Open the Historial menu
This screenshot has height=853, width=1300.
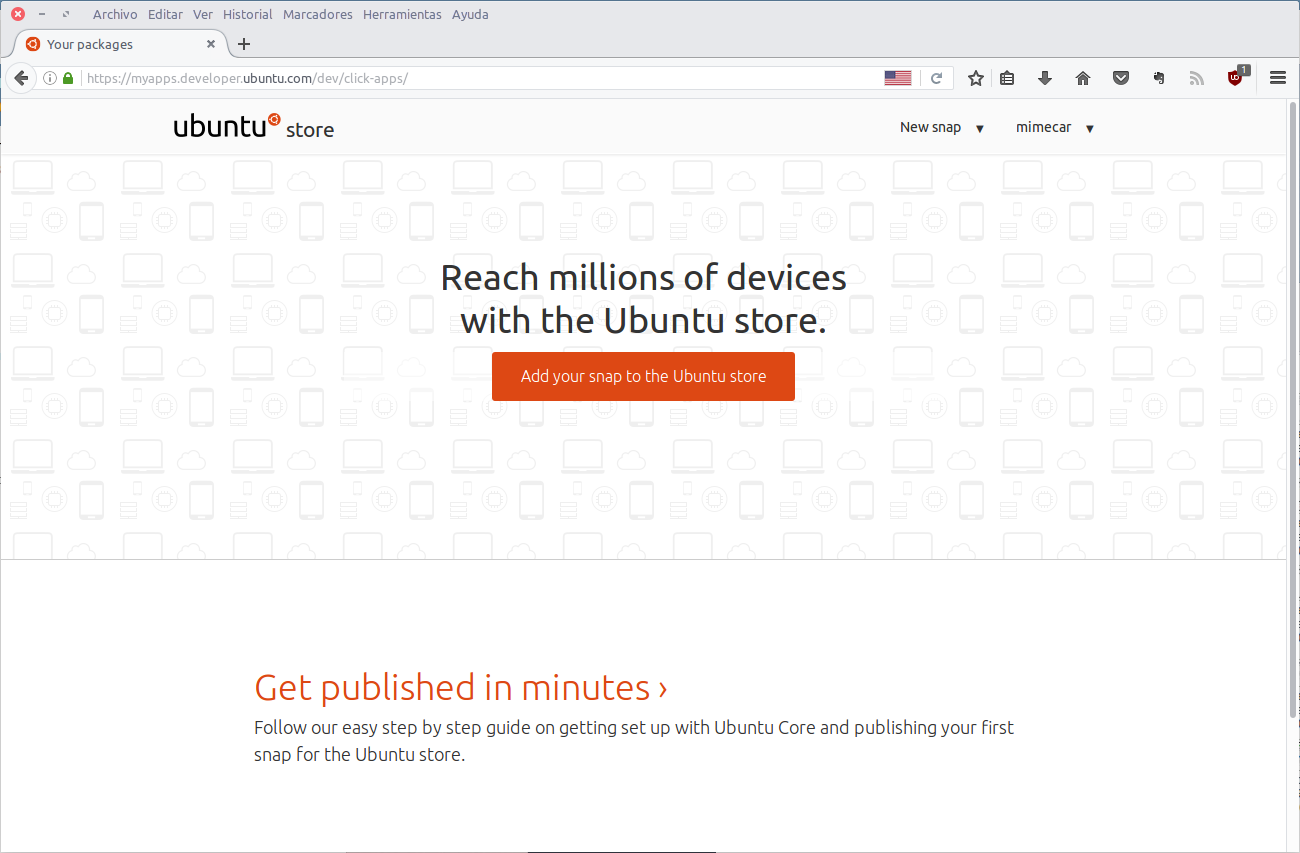tap(248, 14)
